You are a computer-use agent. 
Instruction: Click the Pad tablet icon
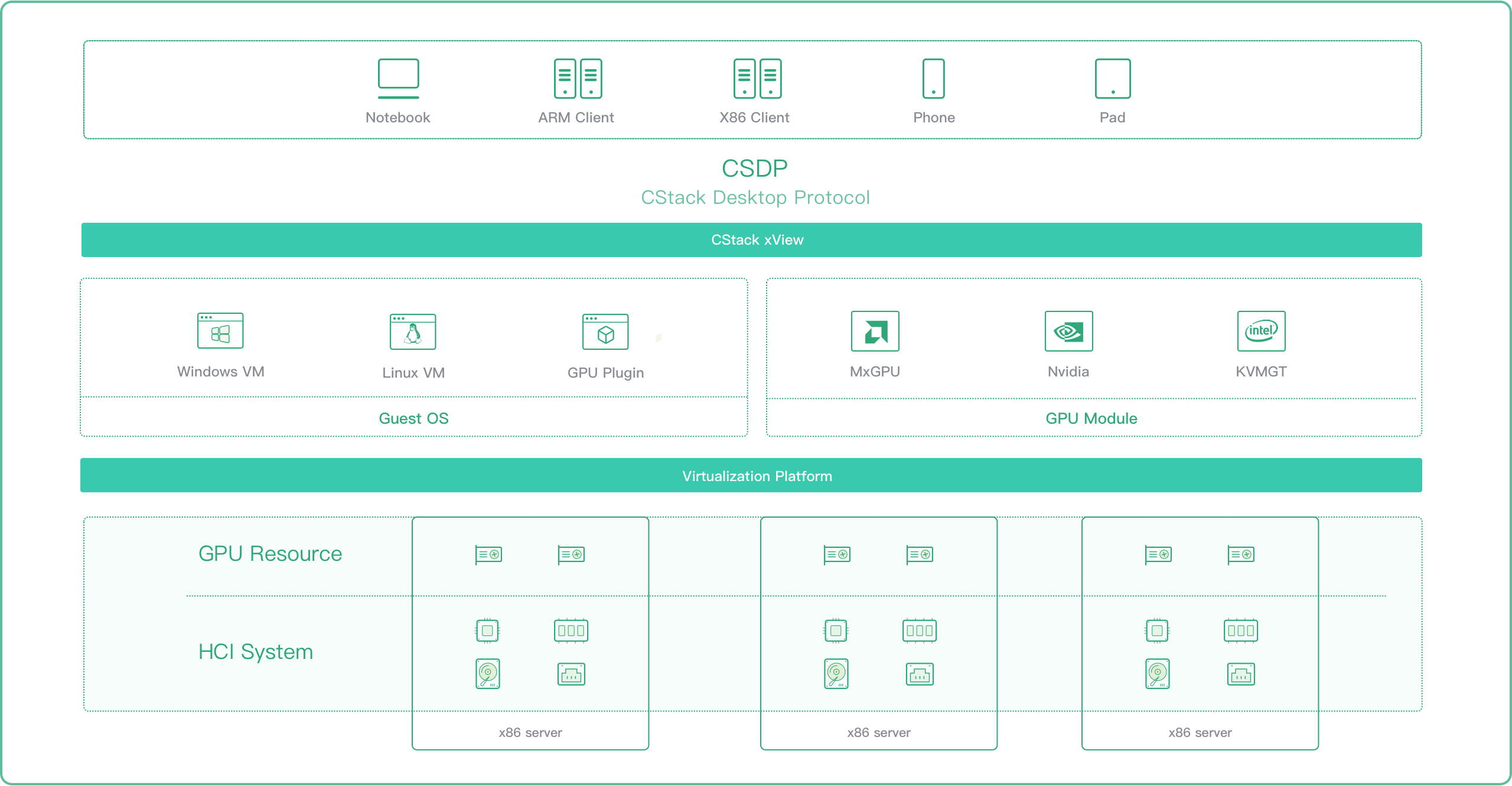tap(1113, 78)
